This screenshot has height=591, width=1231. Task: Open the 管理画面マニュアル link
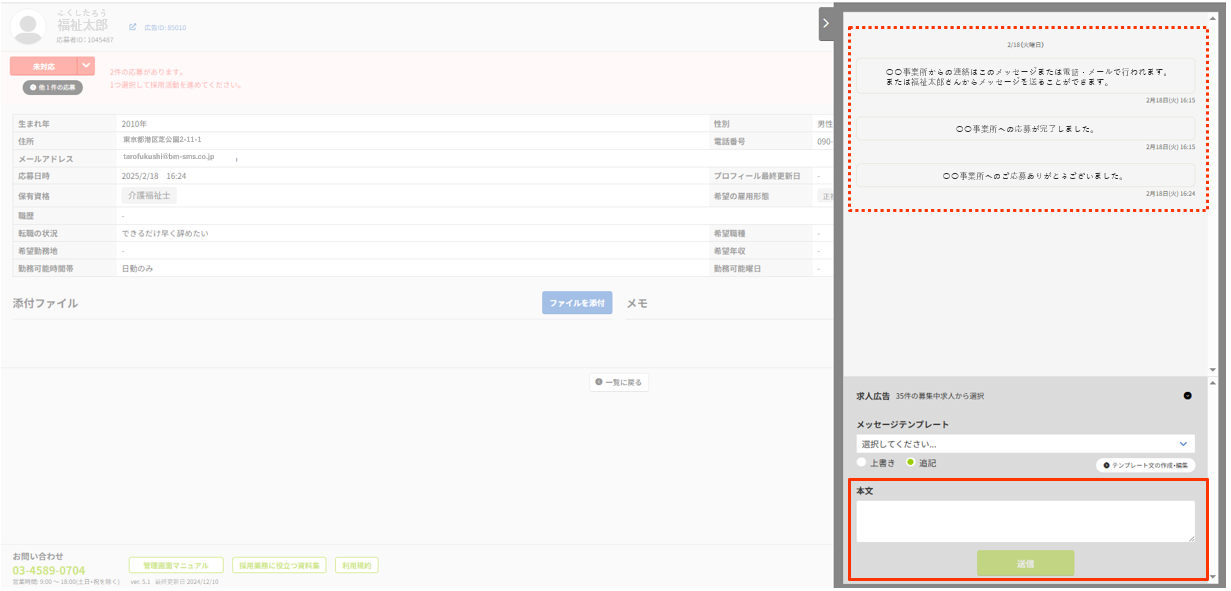(176, 566)
